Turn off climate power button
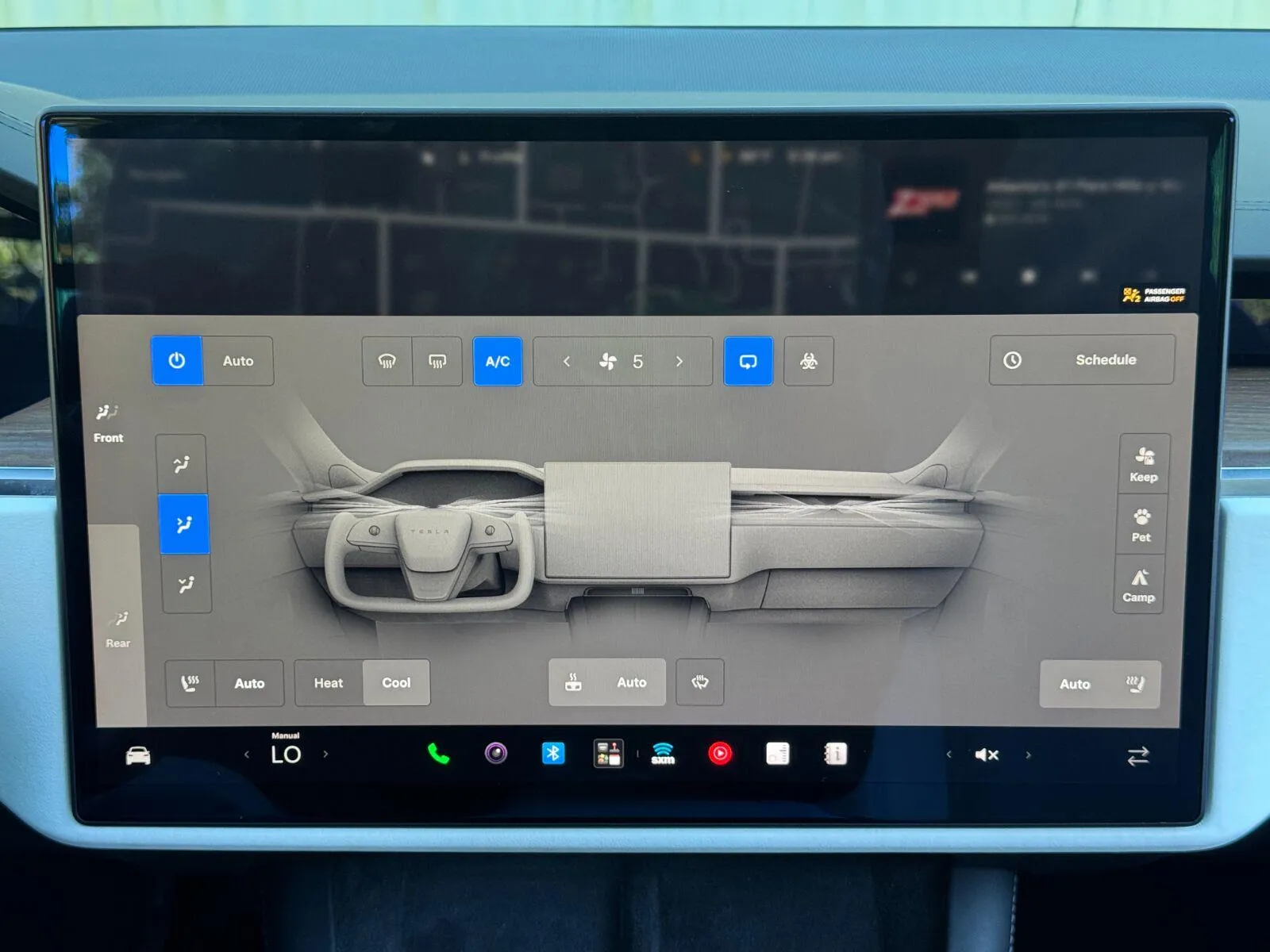Viewport: 1270px width, 952px height. coord(177,361)
